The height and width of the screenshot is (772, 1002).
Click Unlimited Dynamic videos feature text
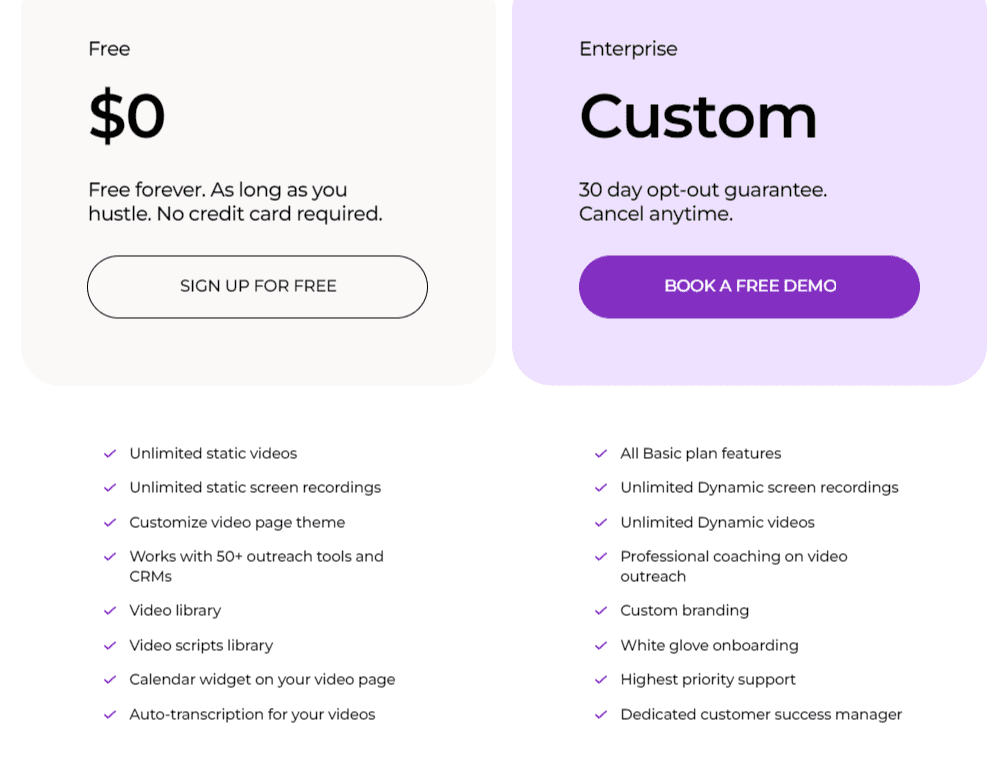click(717, 523)
